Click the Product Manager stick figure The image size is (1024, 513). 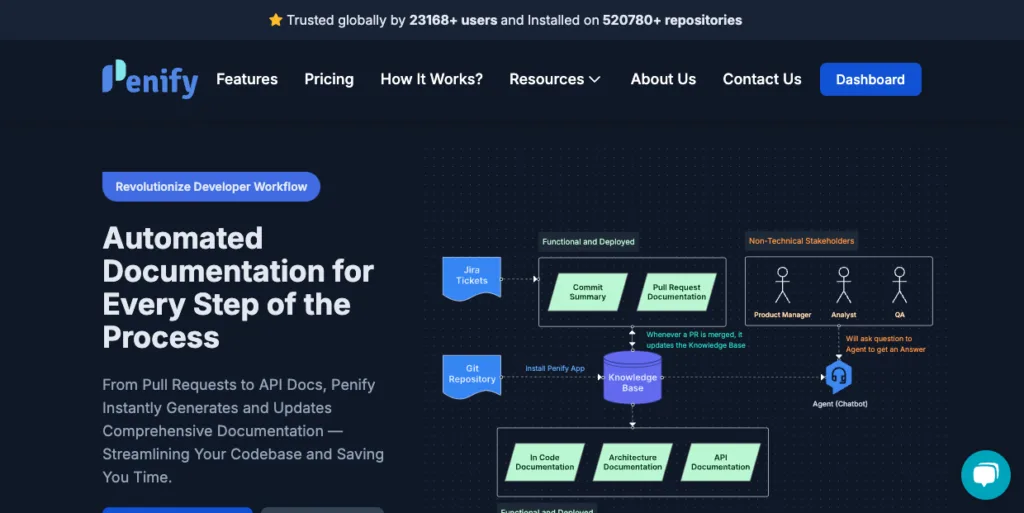point(782,285)
